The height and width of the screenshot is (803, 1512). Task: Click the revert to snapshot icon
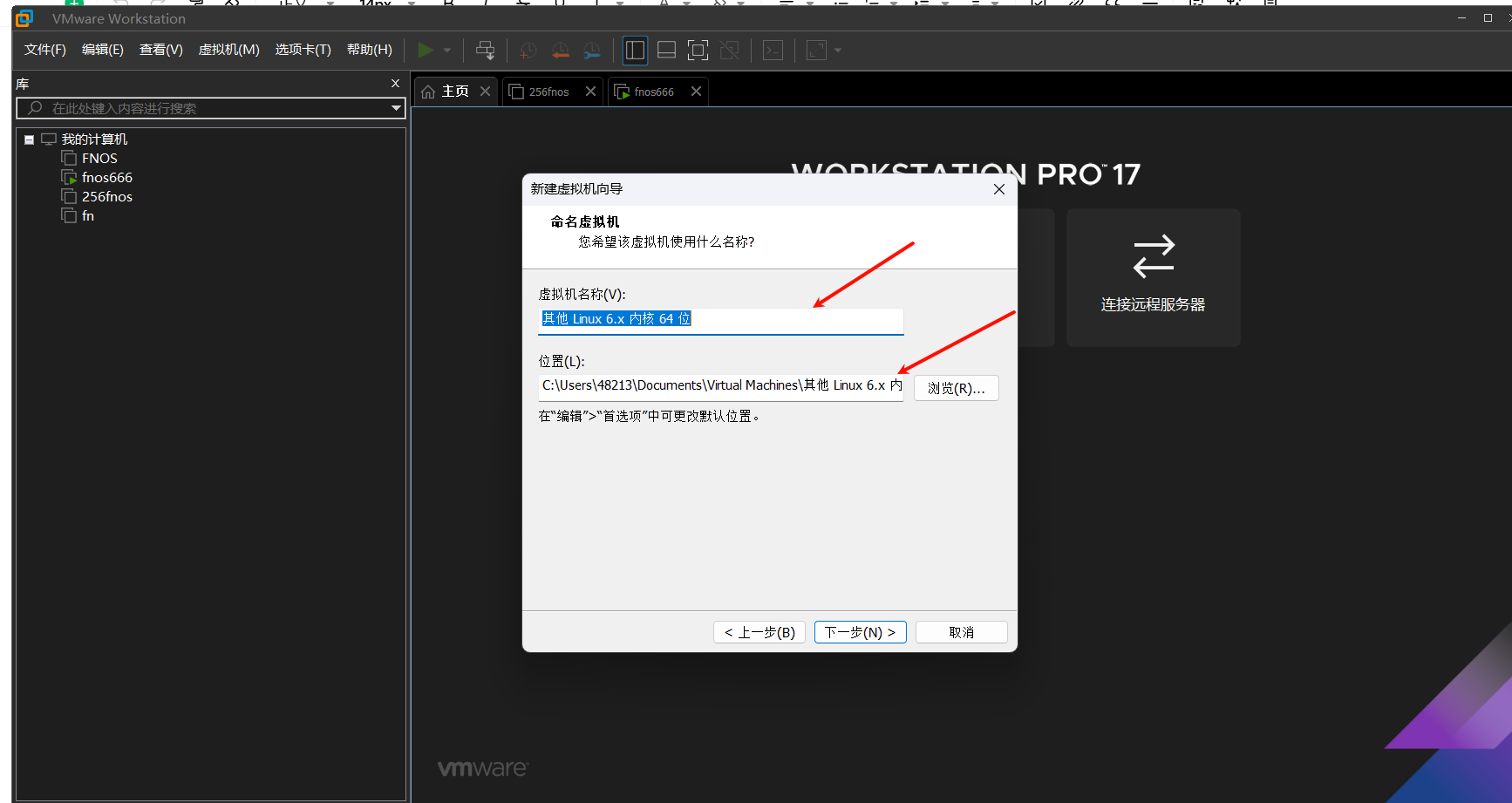click(560, 51)
